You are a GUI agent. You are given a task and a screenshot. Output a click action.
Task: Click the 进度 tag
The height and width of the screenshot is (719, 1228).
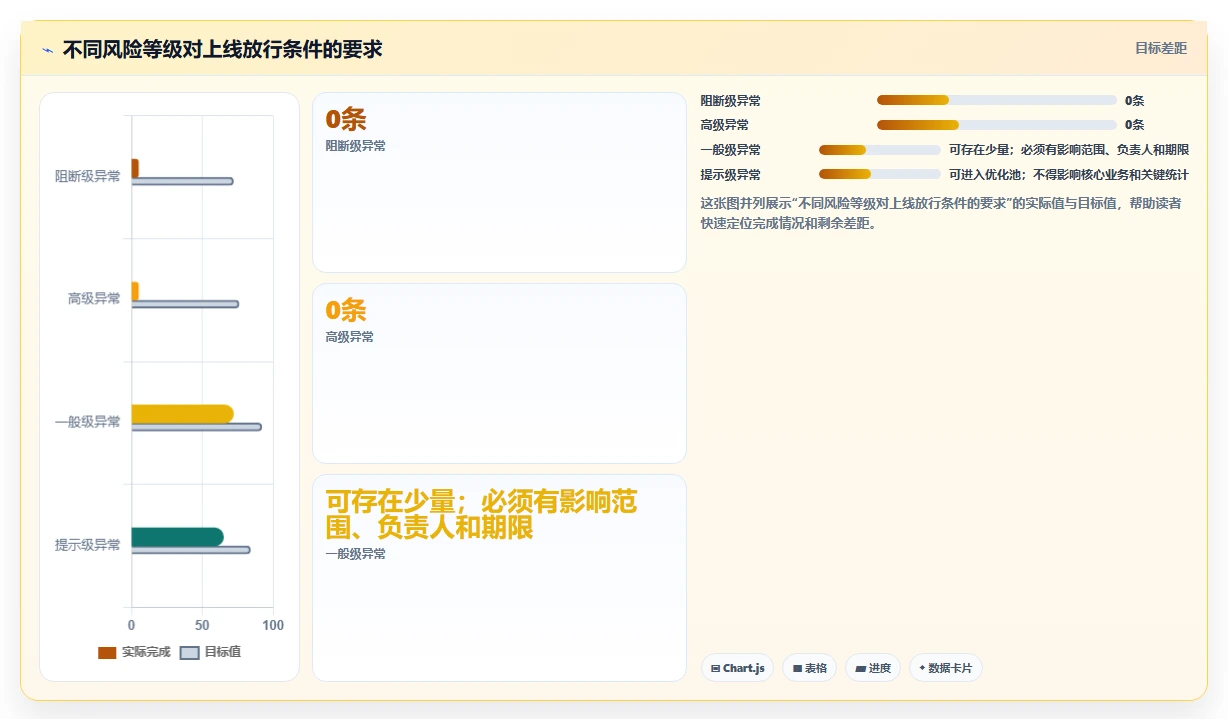(x=873, y=668)
